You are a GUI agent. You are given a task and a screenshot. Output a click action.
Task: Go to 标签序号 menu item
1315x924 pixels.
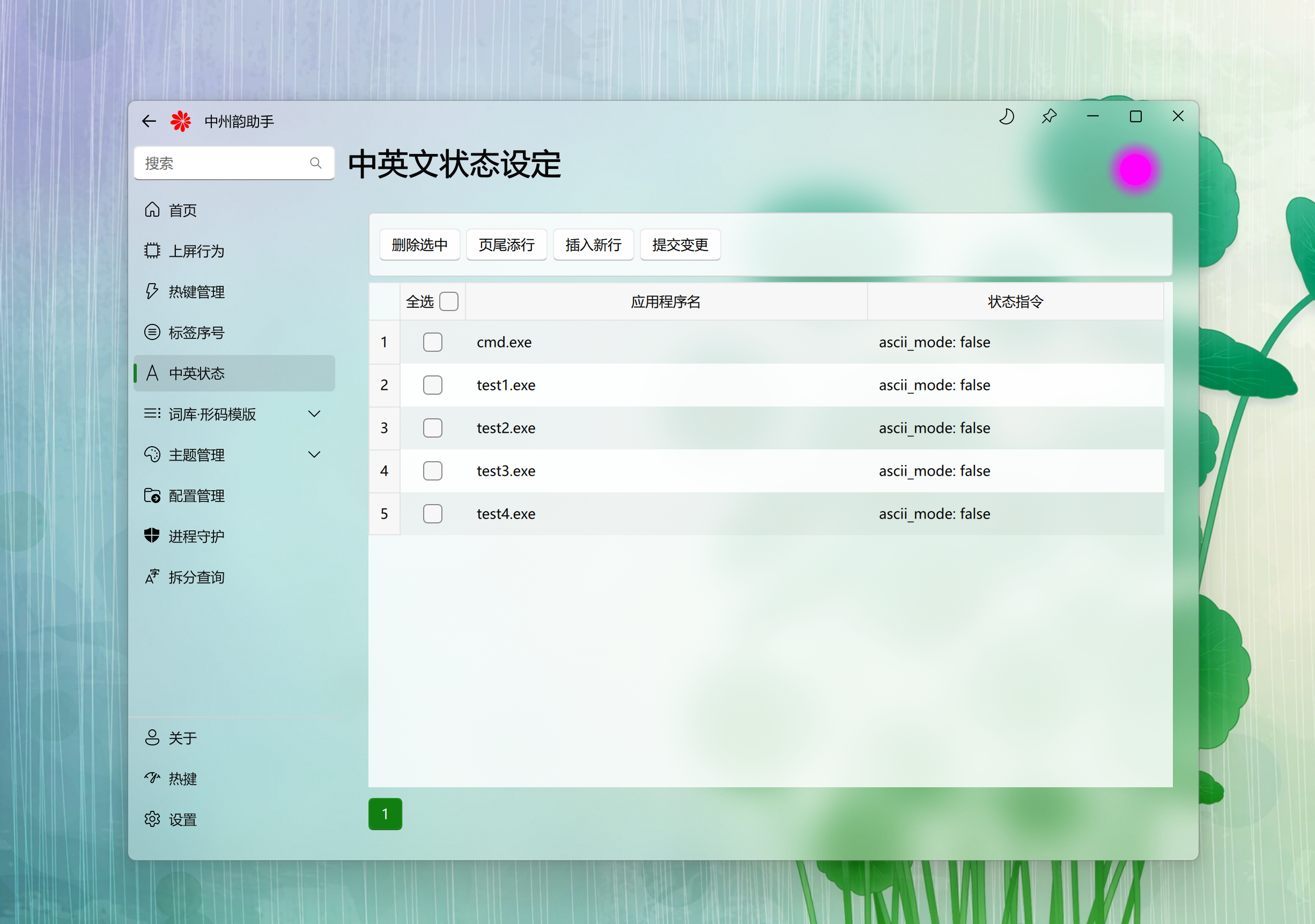pyautogui.click(x=196, y=332)
